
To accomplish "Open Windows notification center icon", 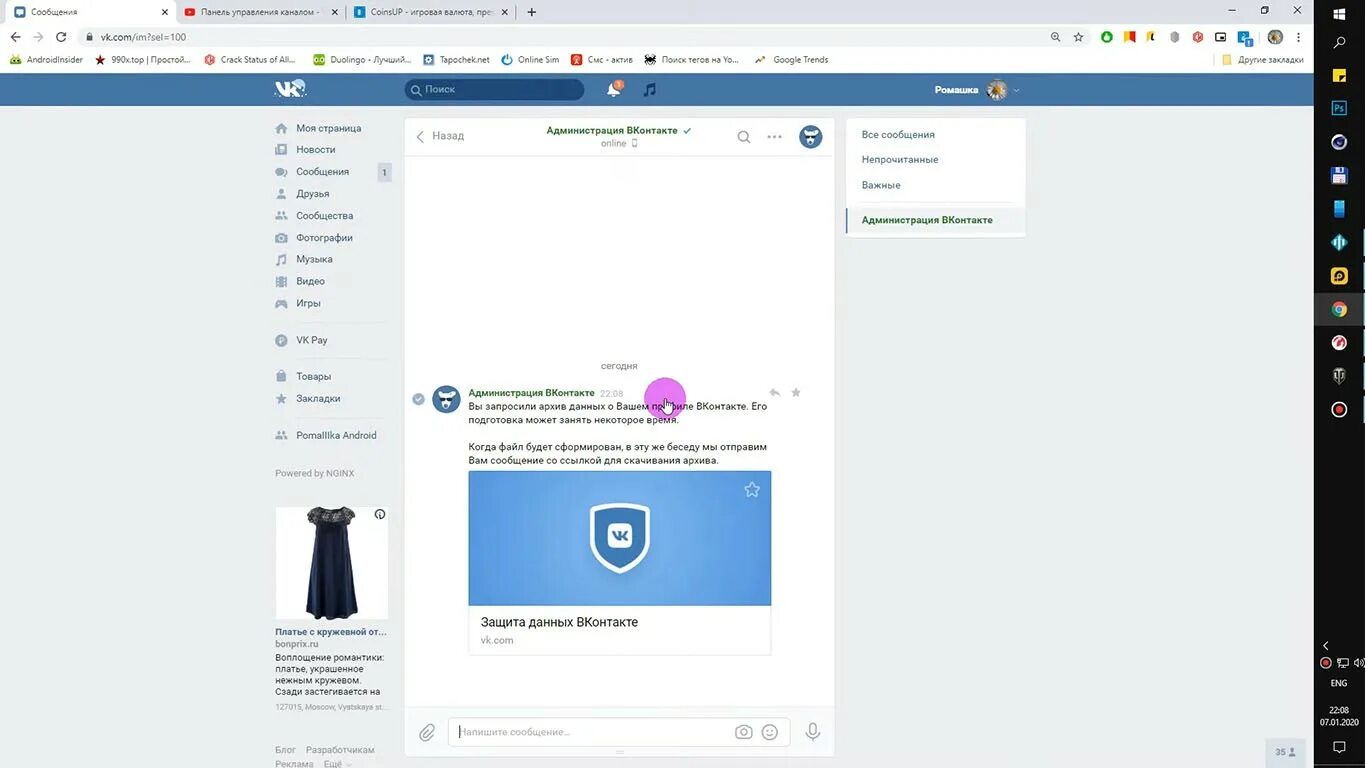I will (x=1339, y=747).
